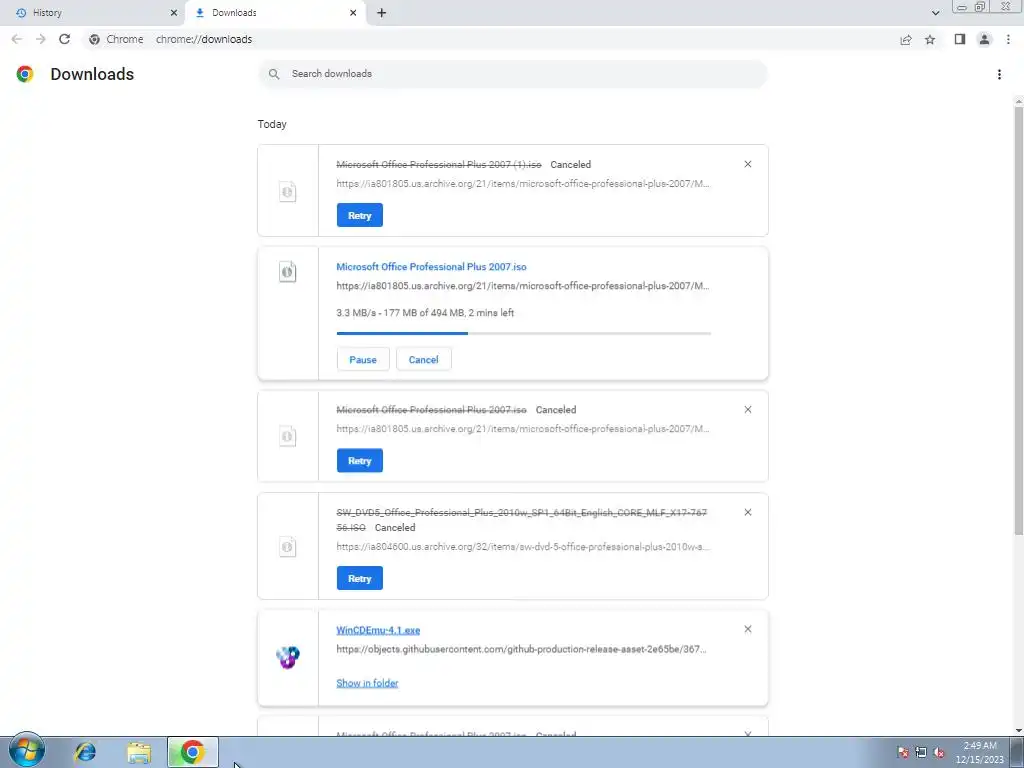
Task: Click the browser back arrow
Action: point(17,39)
